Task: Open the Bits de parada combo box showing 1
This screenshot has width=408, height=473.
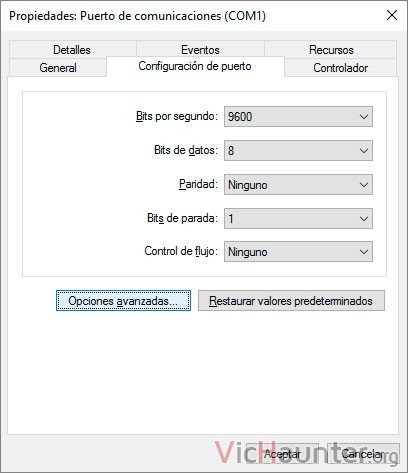Action: pyautogui.click(x=298, y=219)
